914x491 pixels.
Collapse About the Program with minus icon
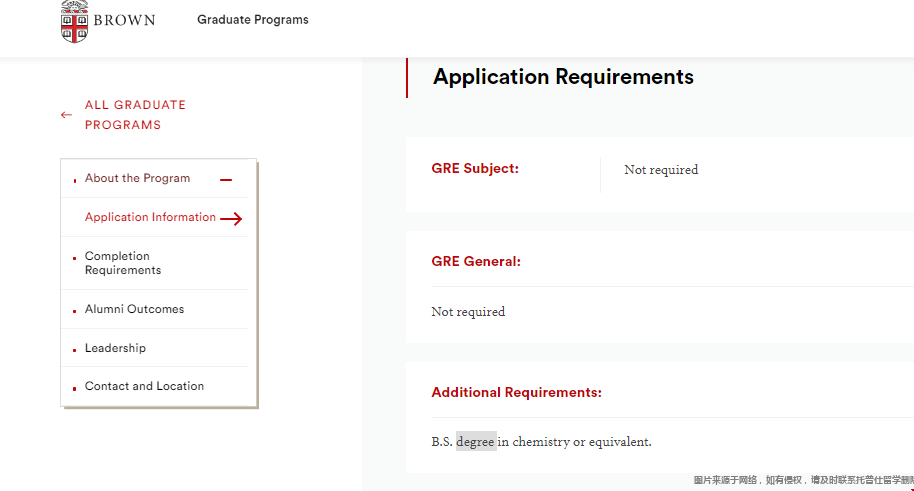pyautogui.click(x=226, y=180)
